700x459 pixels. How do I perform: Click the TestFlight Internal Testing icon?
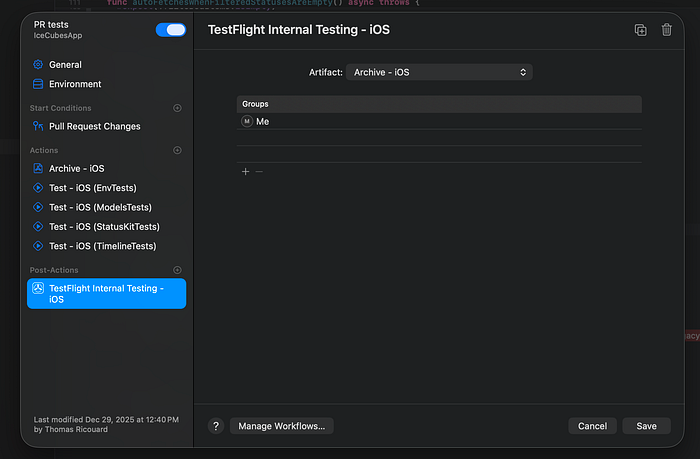pos(38,288)
